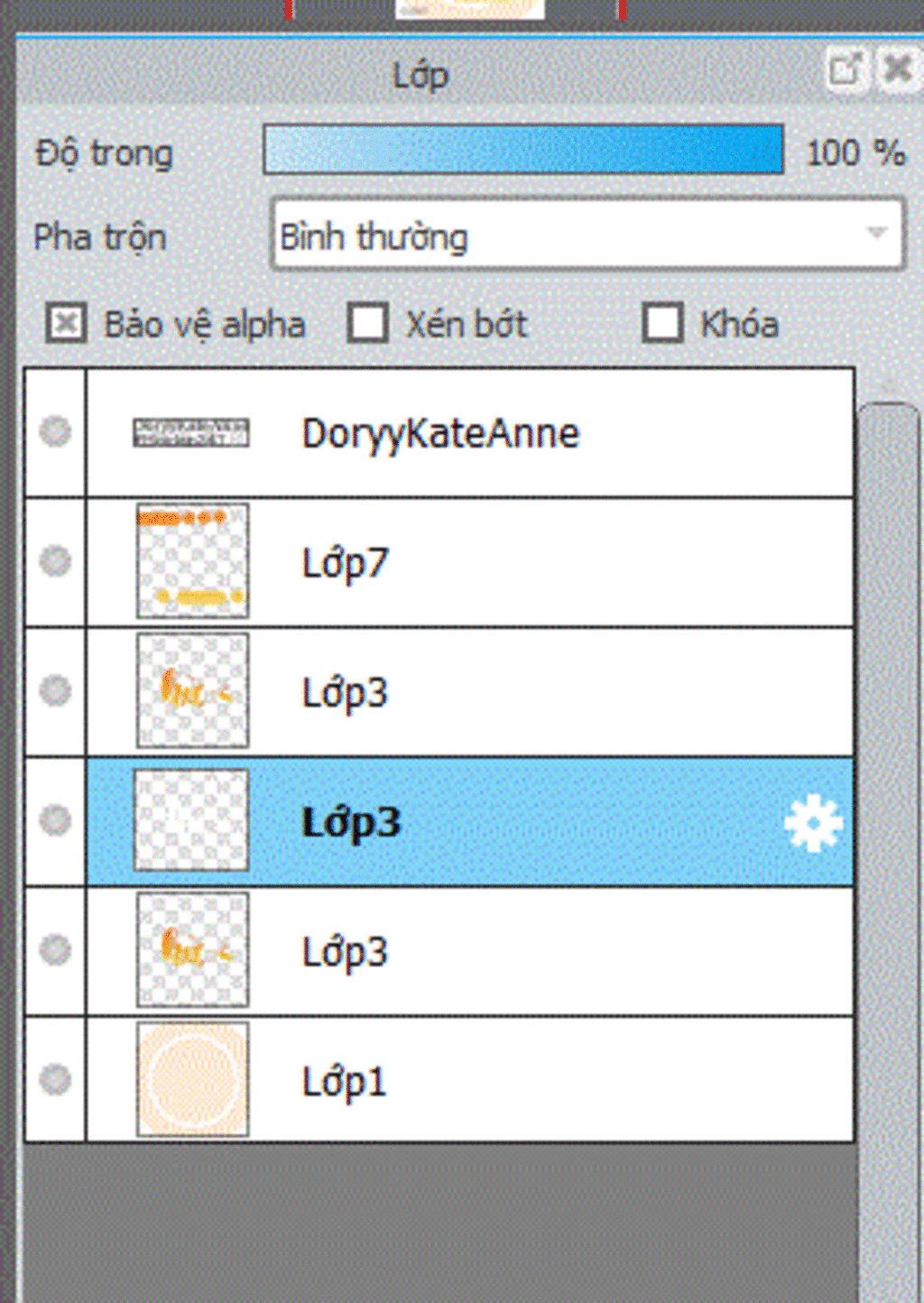Enable the Khóa lock checkbox
924x1303 pixels.
click(x=662, y=323)
